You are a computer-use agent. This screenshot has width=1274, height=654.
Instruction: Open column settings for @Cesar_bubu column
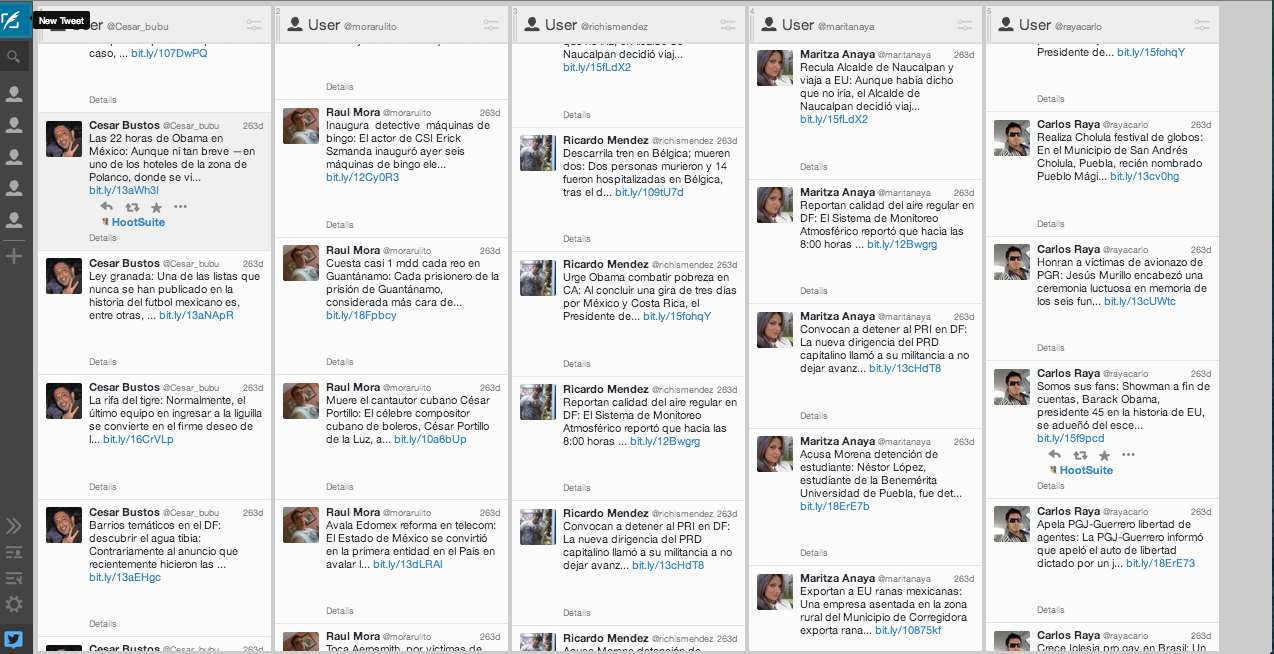pos(254,25)
